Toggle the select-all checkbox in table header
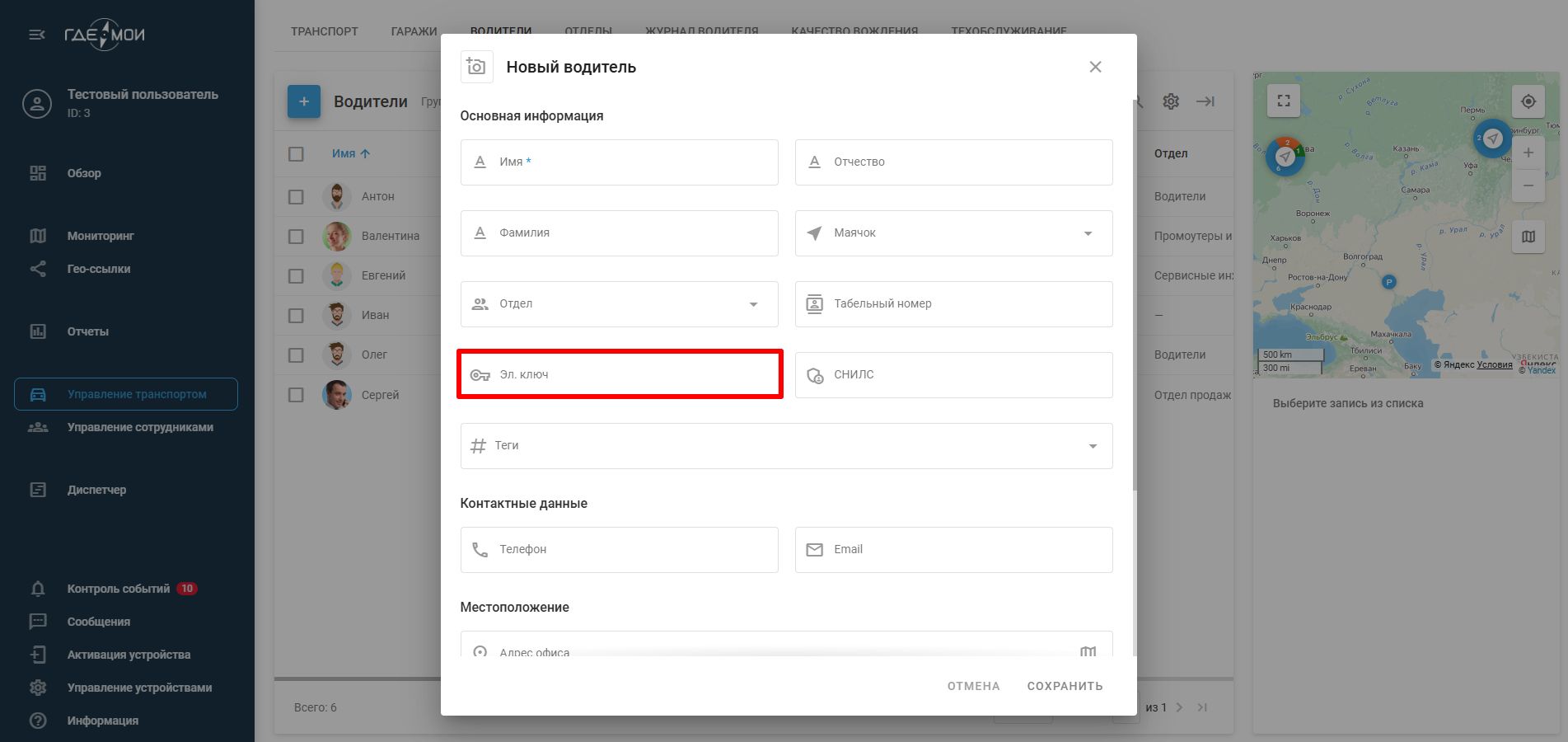Viewport: 1568px width, 742px height. (297, 153)
